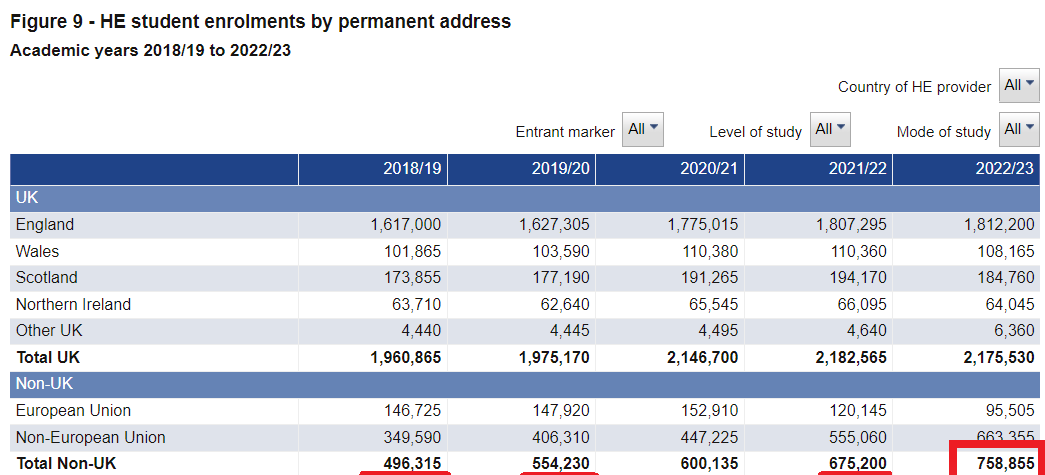Click the Total UK row label
Screen dimensions: 1045x475
49,357
